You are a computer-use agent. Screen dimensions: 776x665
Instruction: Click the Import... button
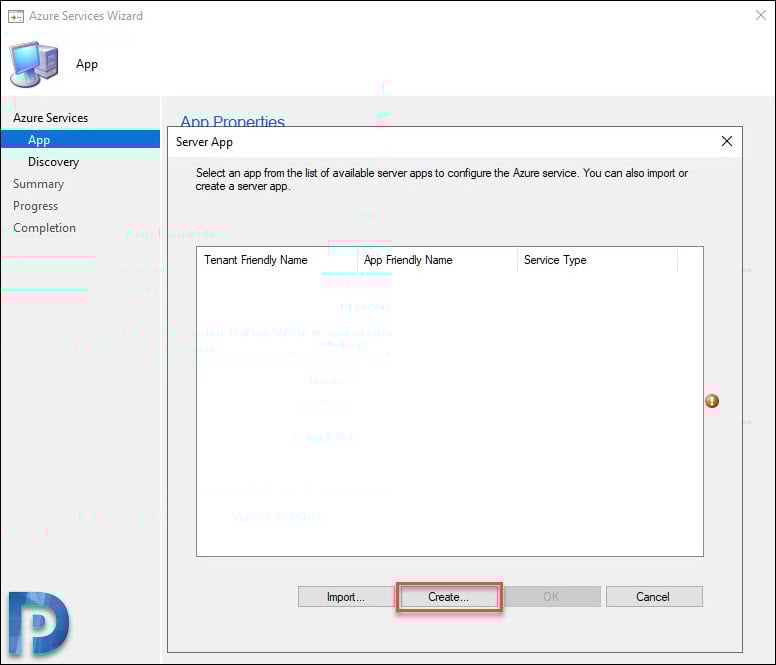346,597
